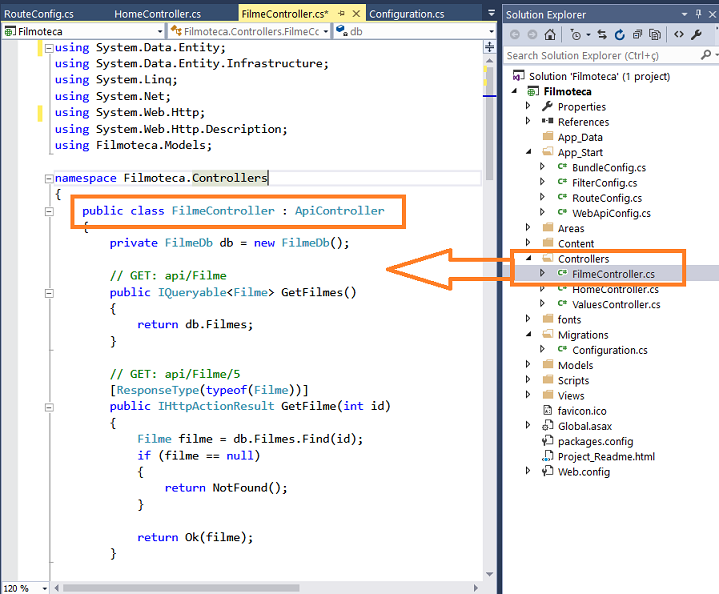Expand the Areas folder arrow
719x594 pixels.
click(528, 227)
